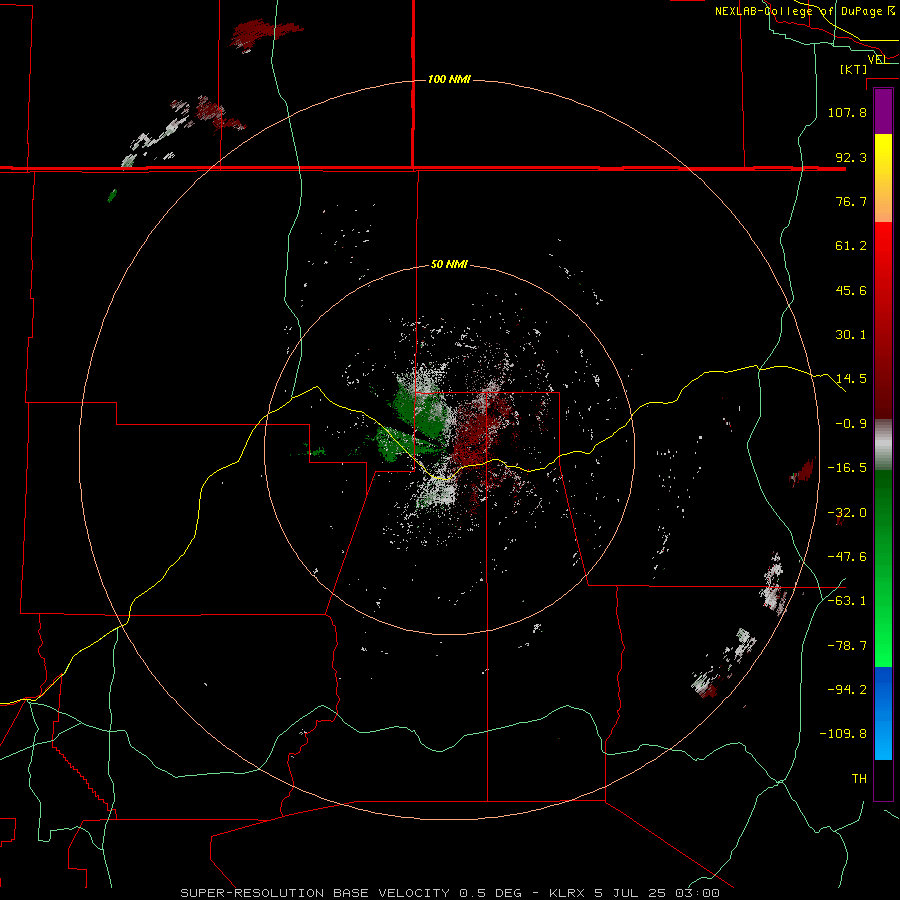Click the -16.5 value on velocity scale
Screen dimensions: 900x900
click(x=847, y=468)
